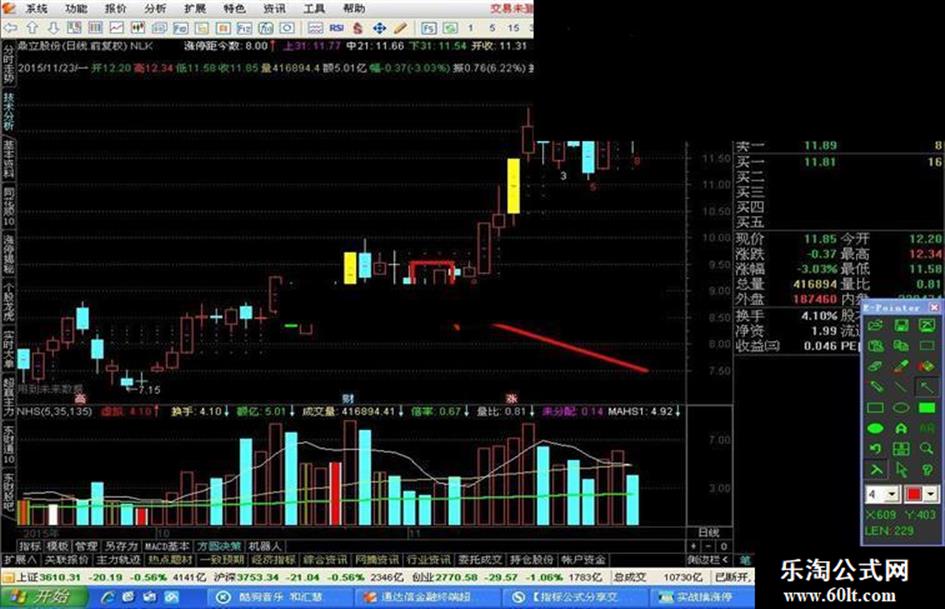This screenshot has height=609, width=945.
Task: Click the pencil drawing tool in toolbar
Action: [x=400, y=28]
